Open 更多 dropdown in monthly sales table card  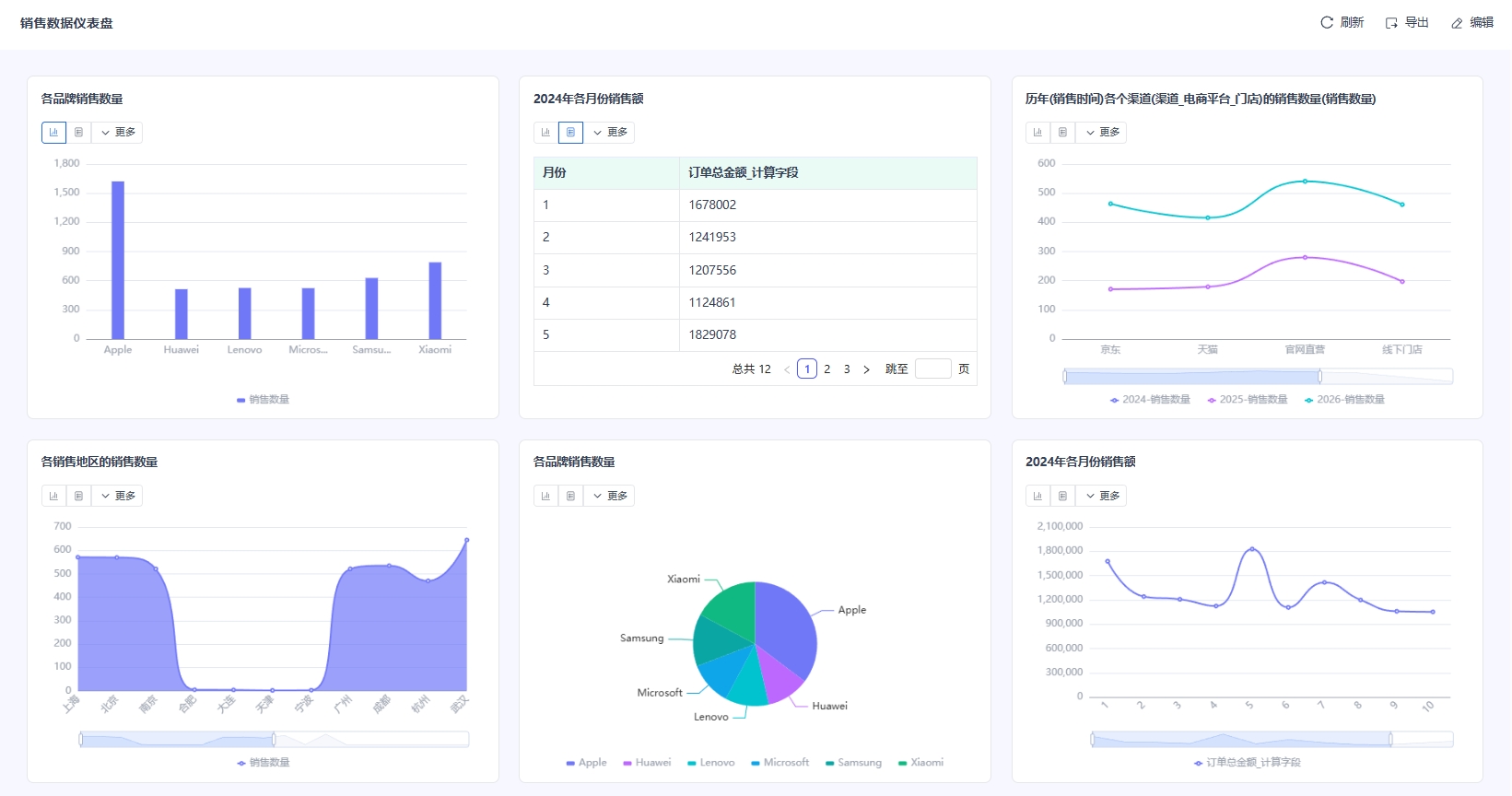[610, 133]
